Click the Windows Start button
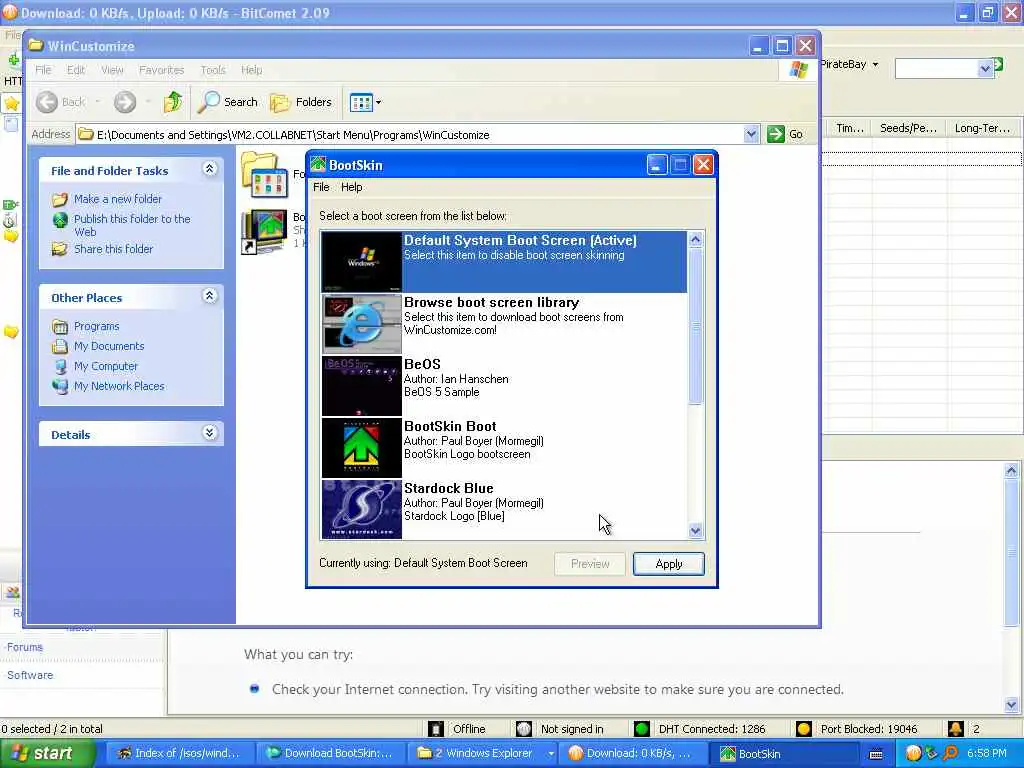This screenshot has width=1024, height=768. click(48, 754)
